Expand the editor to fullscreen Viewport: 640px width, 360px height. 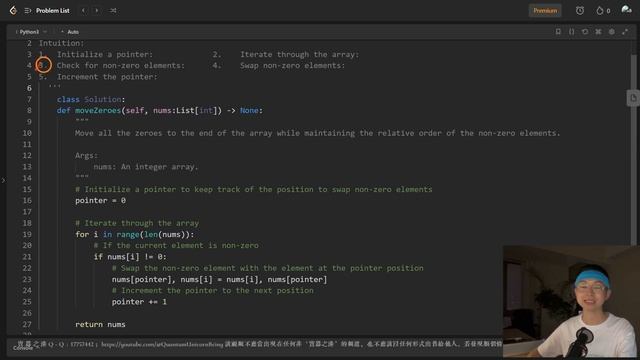pyautogui.click(x=625, y=32)
